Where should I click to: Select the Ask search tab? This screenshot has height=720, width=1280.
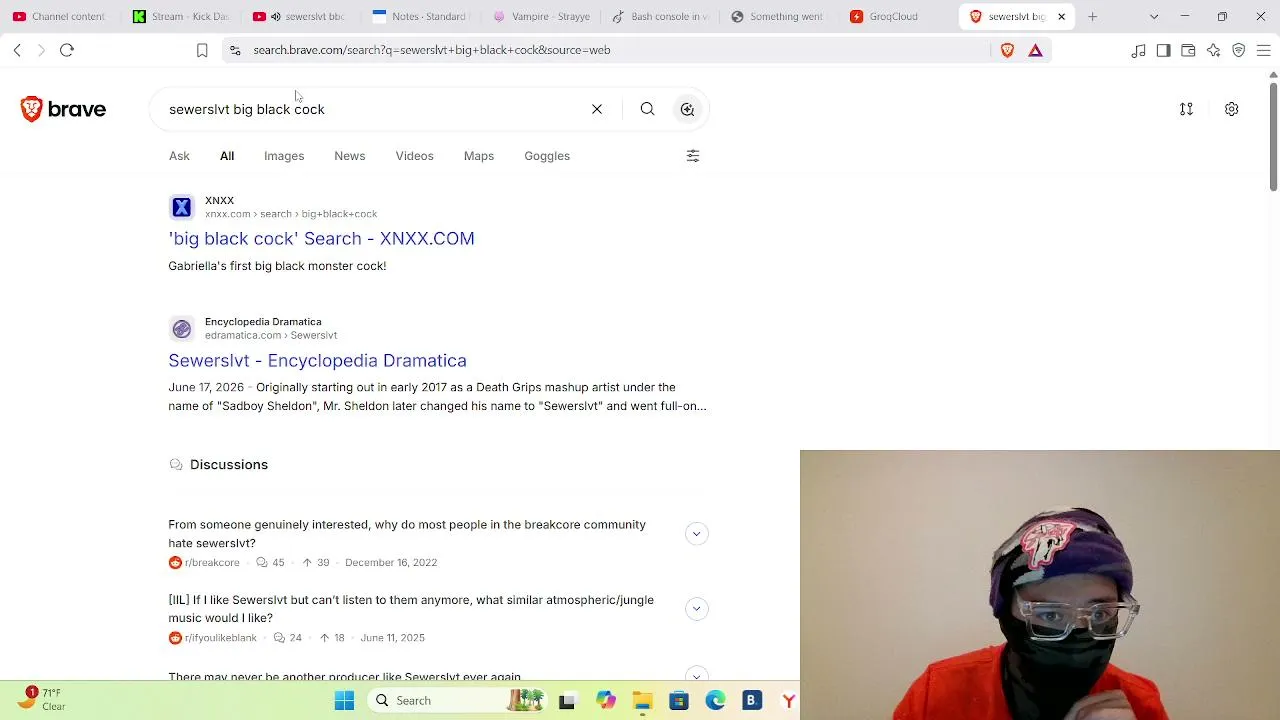[179, 156]
